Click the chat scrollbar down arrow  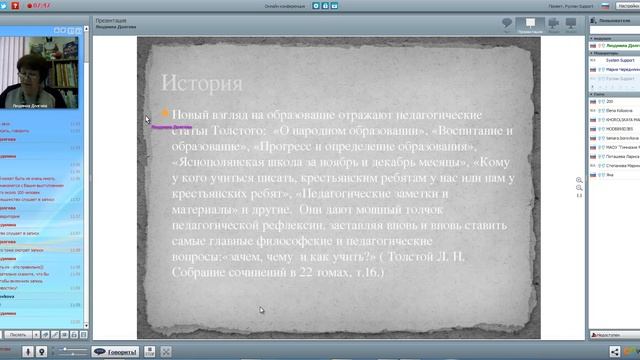tap(86, 325)
